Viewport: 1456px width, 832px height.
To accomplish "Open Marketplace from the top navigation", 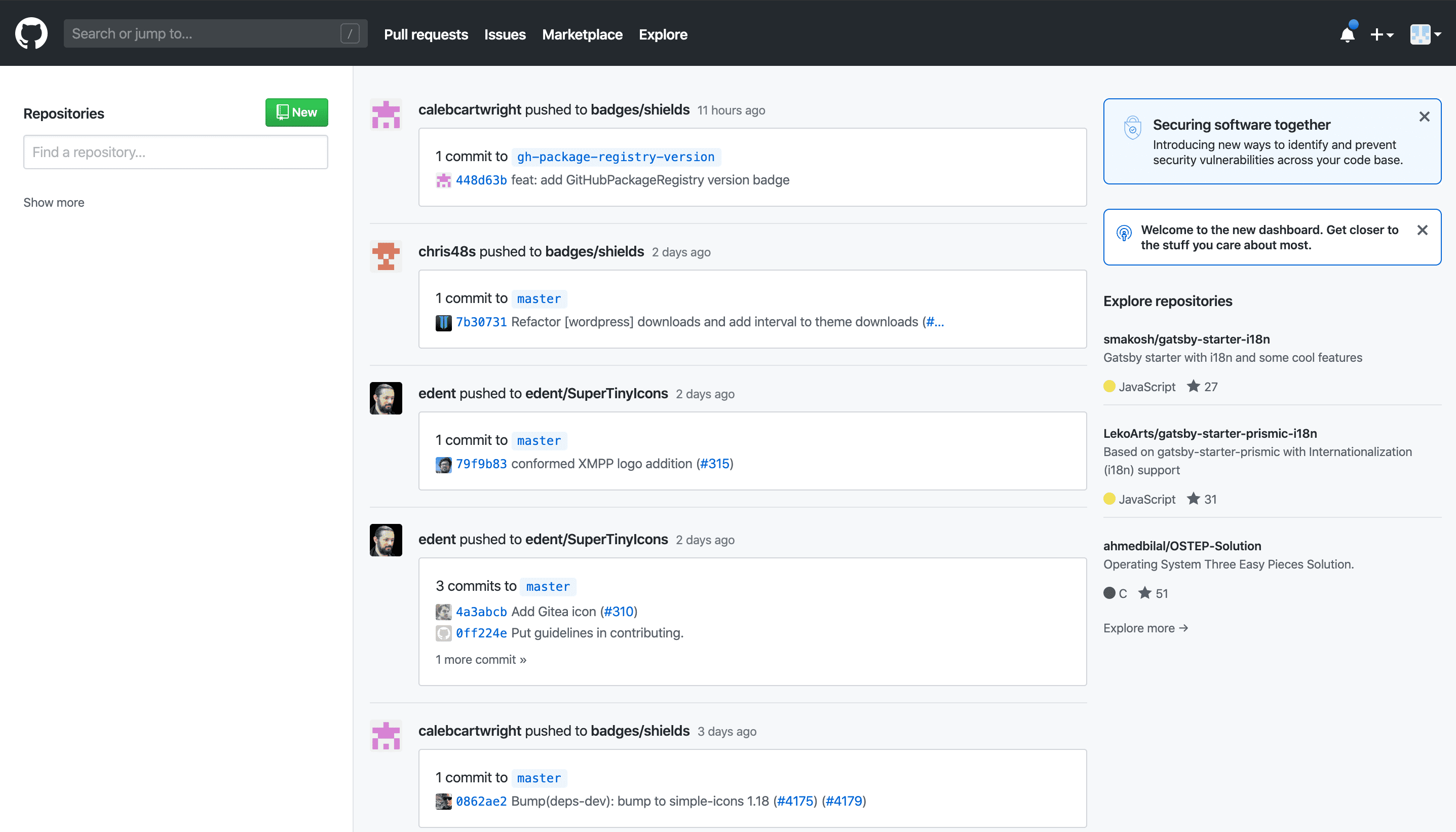I will point(582,34).
